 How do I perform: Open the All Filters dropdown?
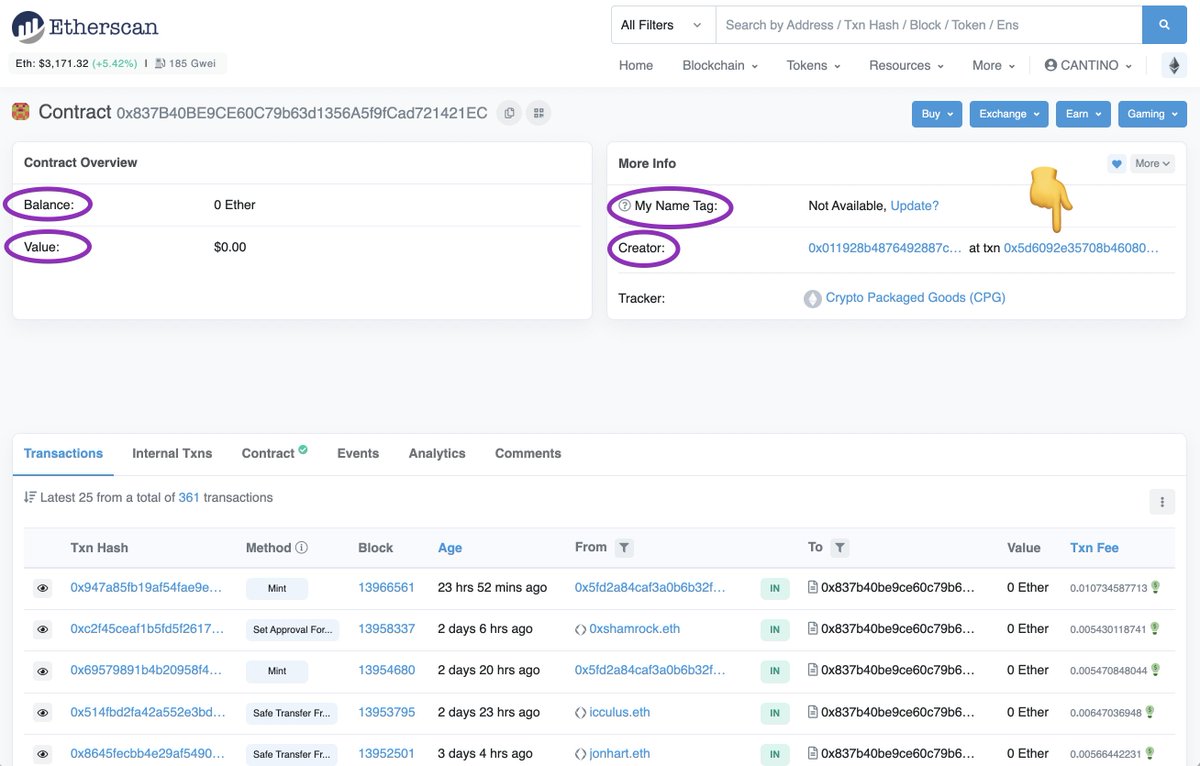662,25
